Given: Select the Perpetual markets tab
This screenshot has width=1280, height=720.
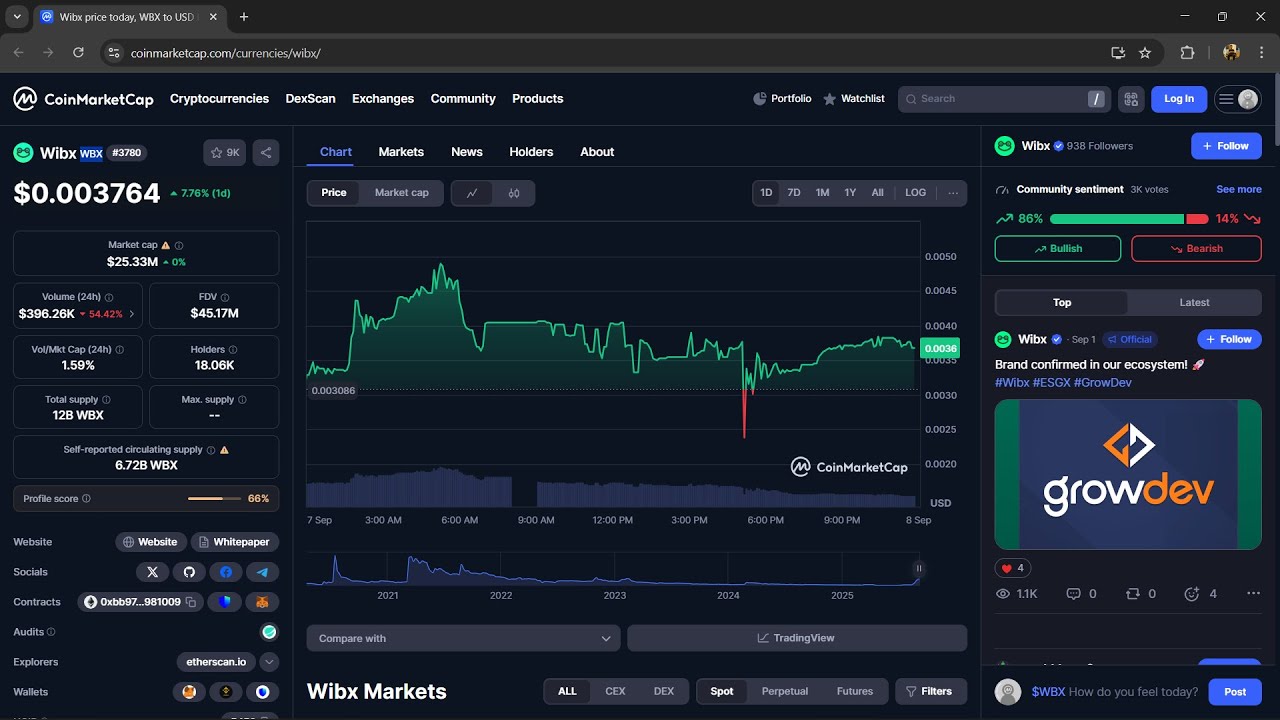Looking at the screenshot, I should pos(785,691).
